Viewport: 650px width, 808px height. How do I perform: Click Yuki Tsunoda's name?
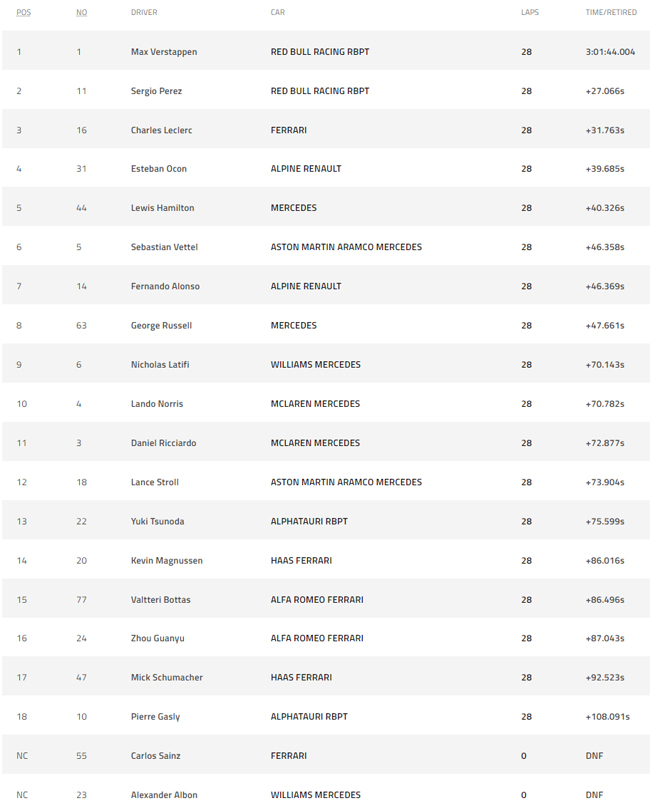tap(157, 521)
